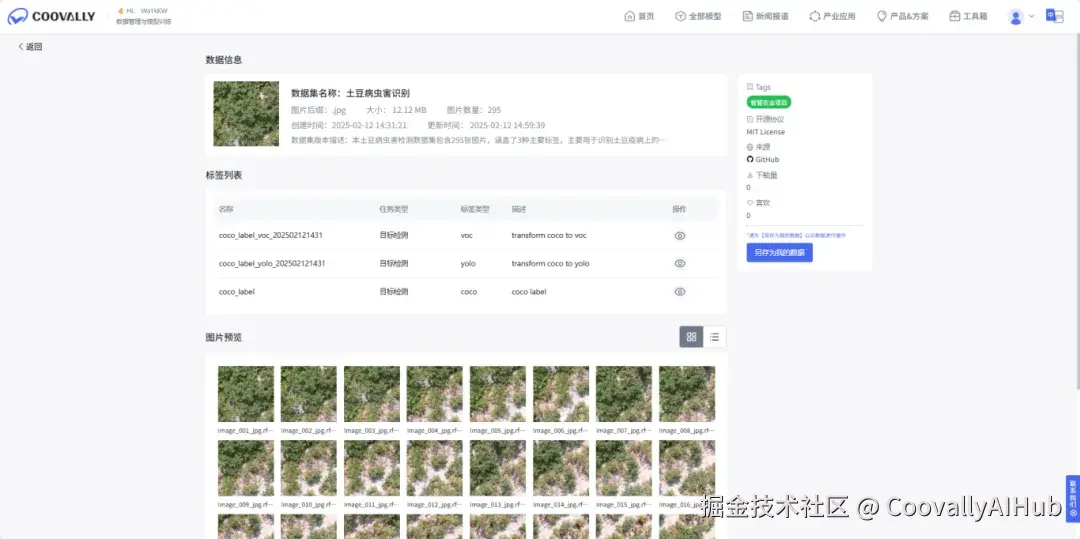Image resolution: width=1080 pixels, height=539 pixels.
Task: Click the GitHub source link
Action: pos(767,160)
